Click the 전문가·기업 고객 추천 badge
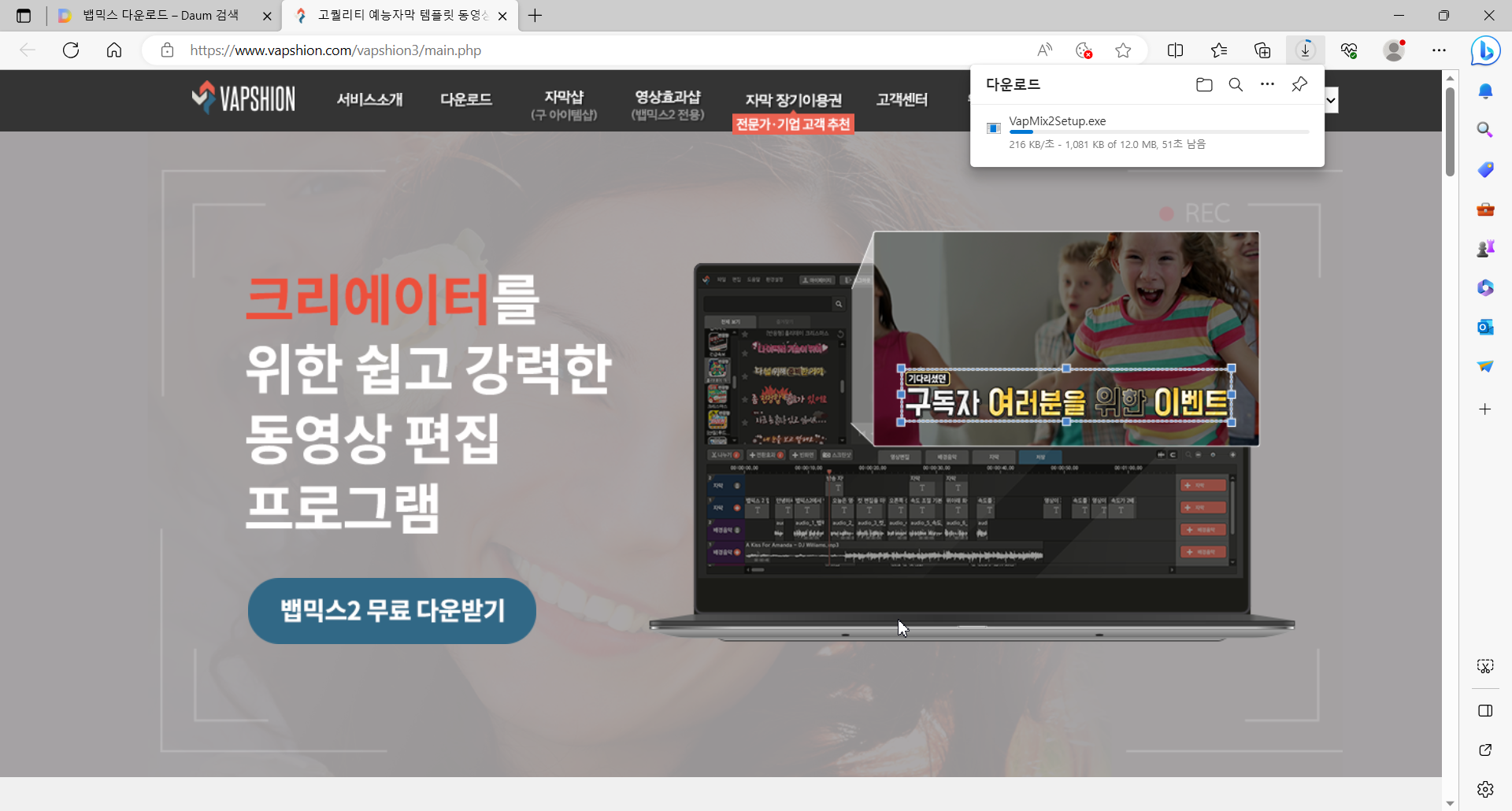This screenshot has height=811, width=1512. [x=793, y=124]
